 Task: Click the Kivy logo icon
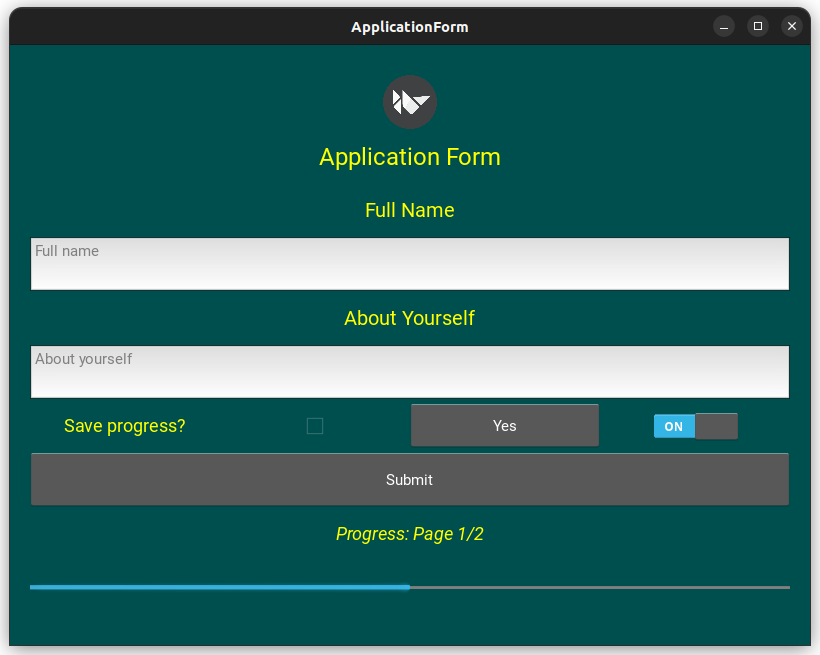click(409, 102)
